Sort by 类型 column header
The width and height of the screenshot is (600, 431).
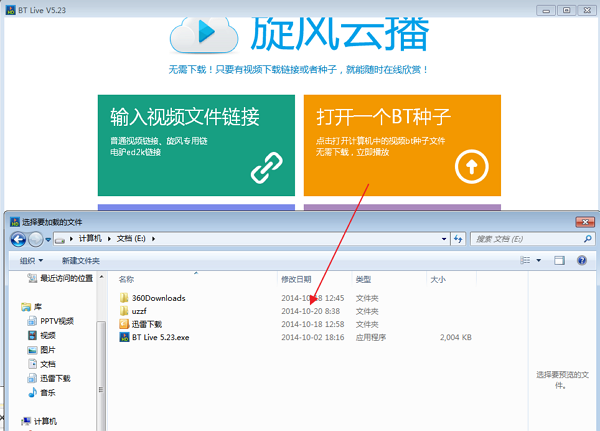pyautogui.click(x=363, y=279)
